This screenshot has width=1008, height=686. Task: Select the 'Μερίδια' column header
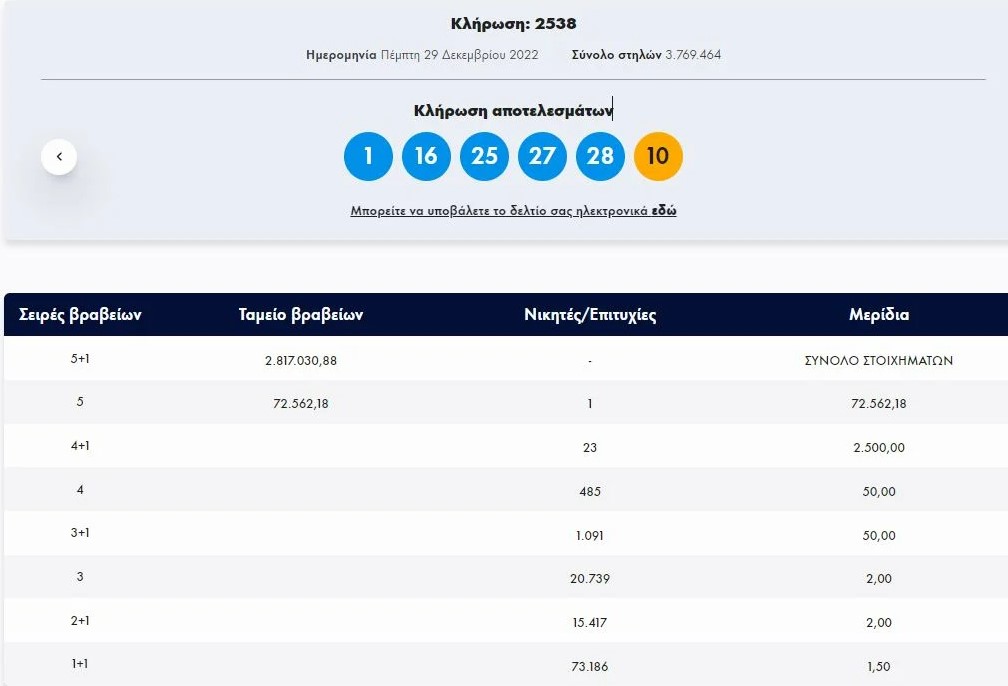(879, 315)
